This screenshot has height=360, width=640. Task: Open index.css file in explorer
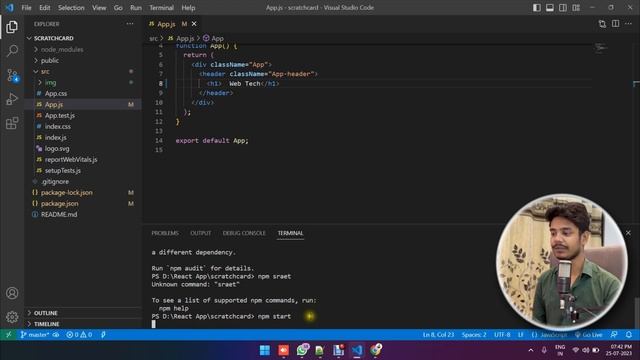83,127
